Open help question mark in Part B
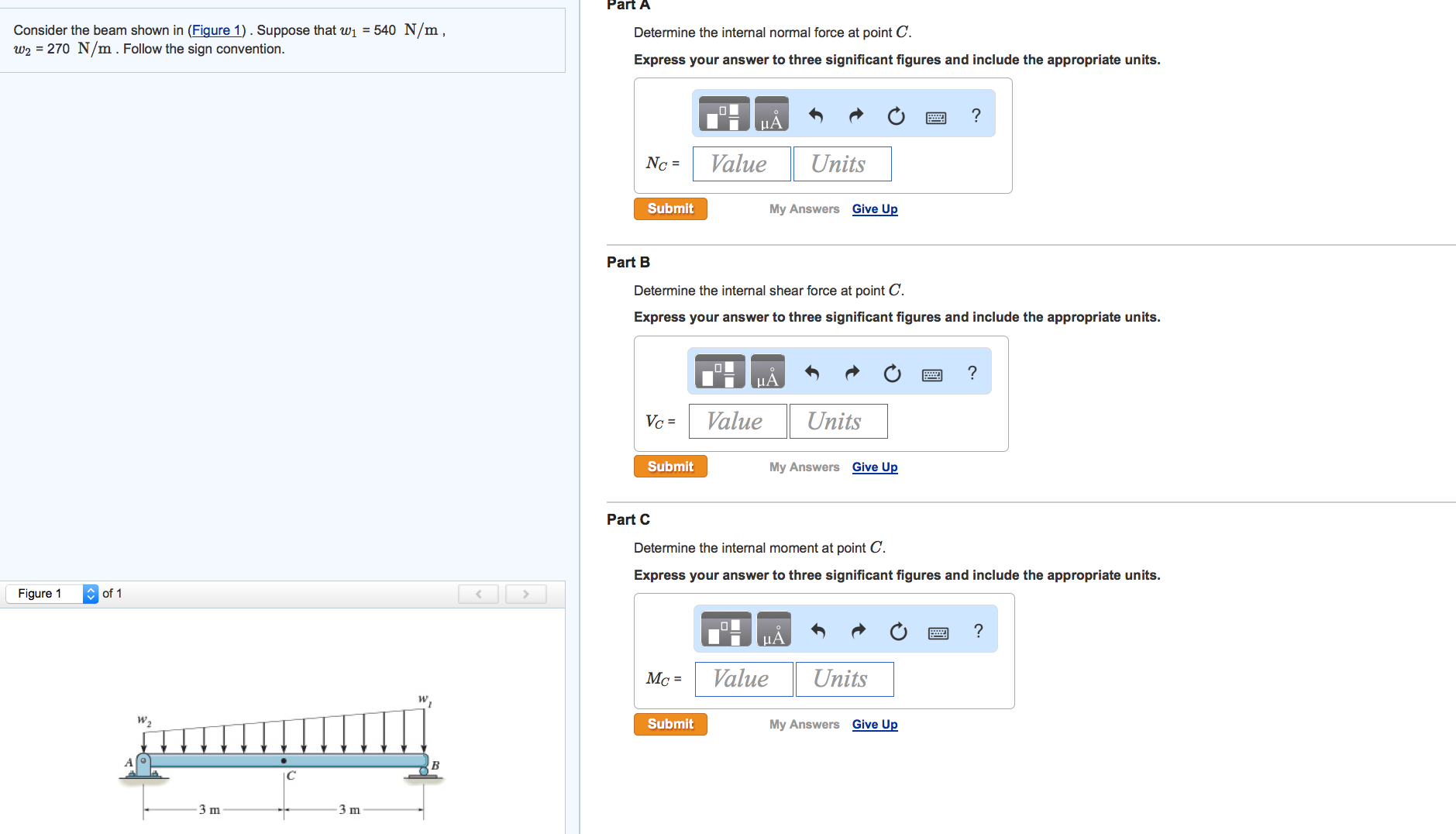 [x=972, y=373]
